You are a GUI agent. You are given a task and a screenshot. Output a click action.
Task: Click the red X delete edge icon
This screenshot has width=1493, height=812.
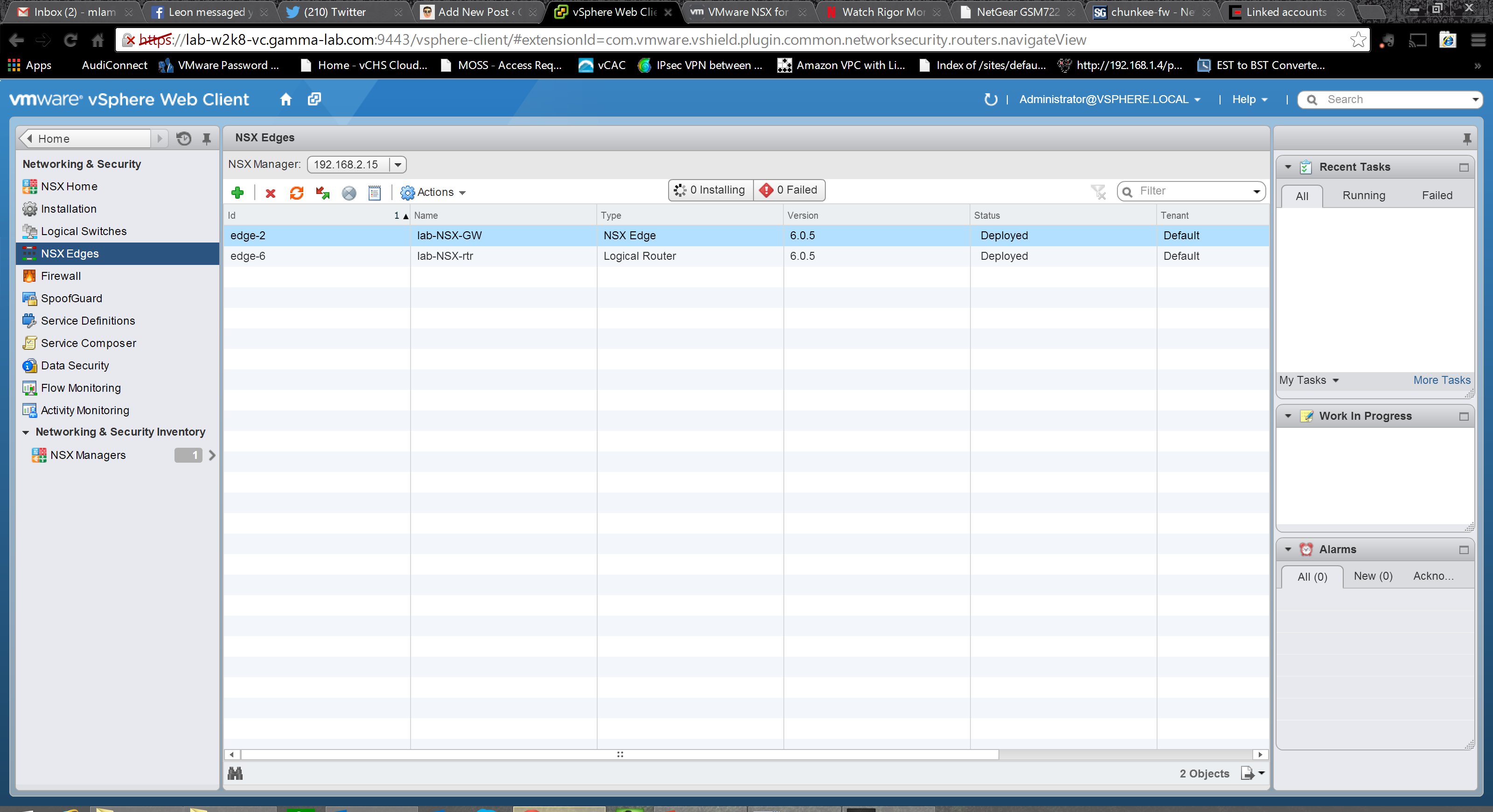coord(270,193)
